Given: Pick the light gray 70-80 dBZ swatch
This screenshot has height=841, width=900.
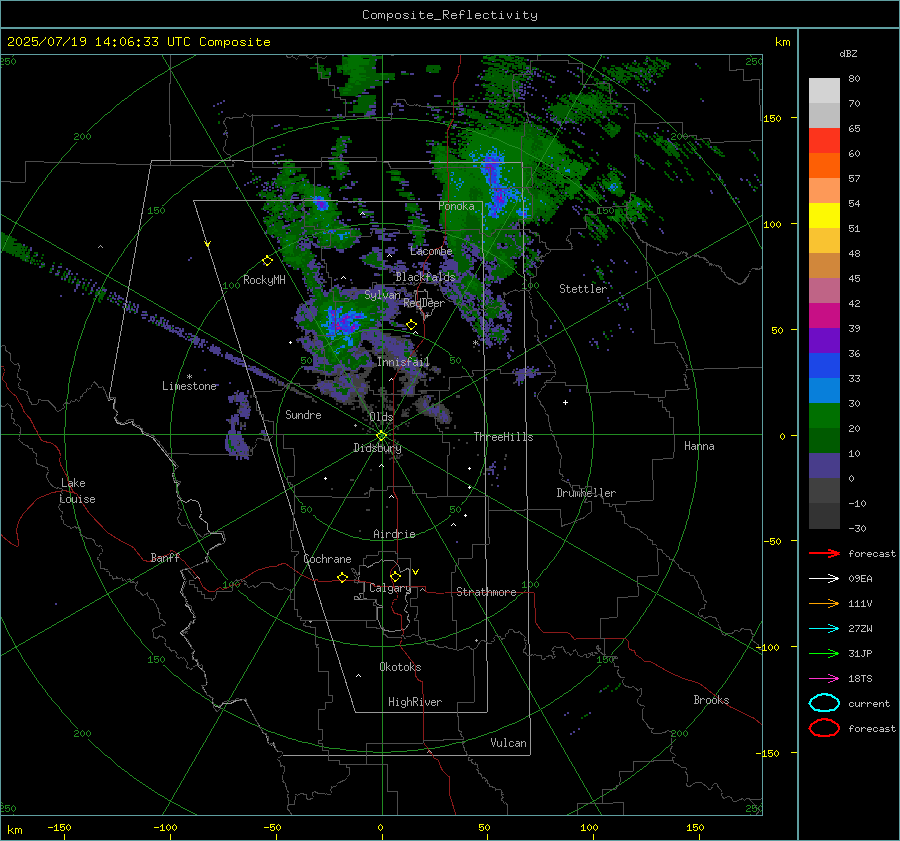Looking at the screenshot, I should point(824,91).
